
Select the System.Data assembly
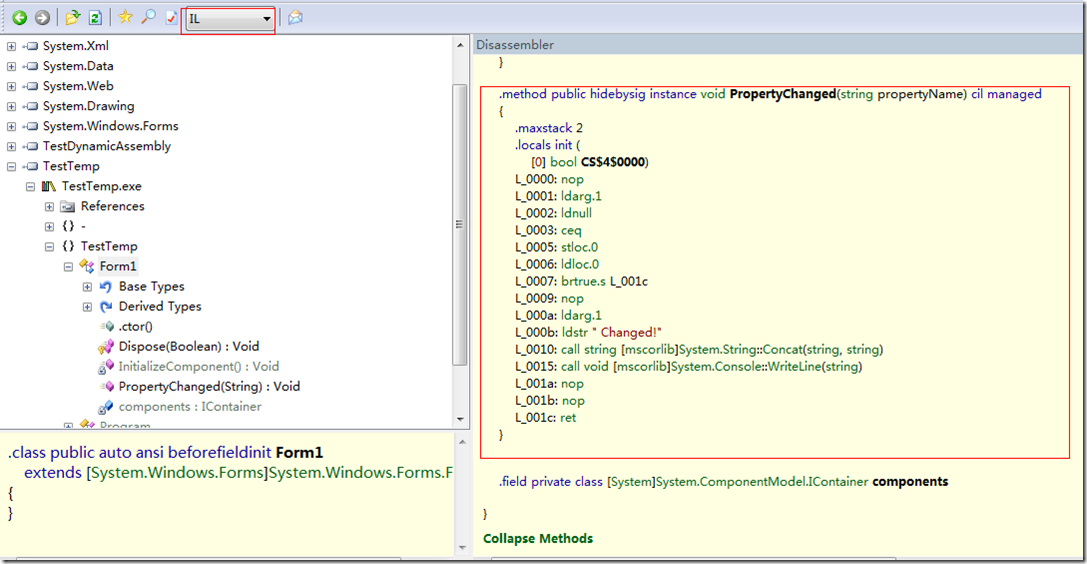[78, 66]
